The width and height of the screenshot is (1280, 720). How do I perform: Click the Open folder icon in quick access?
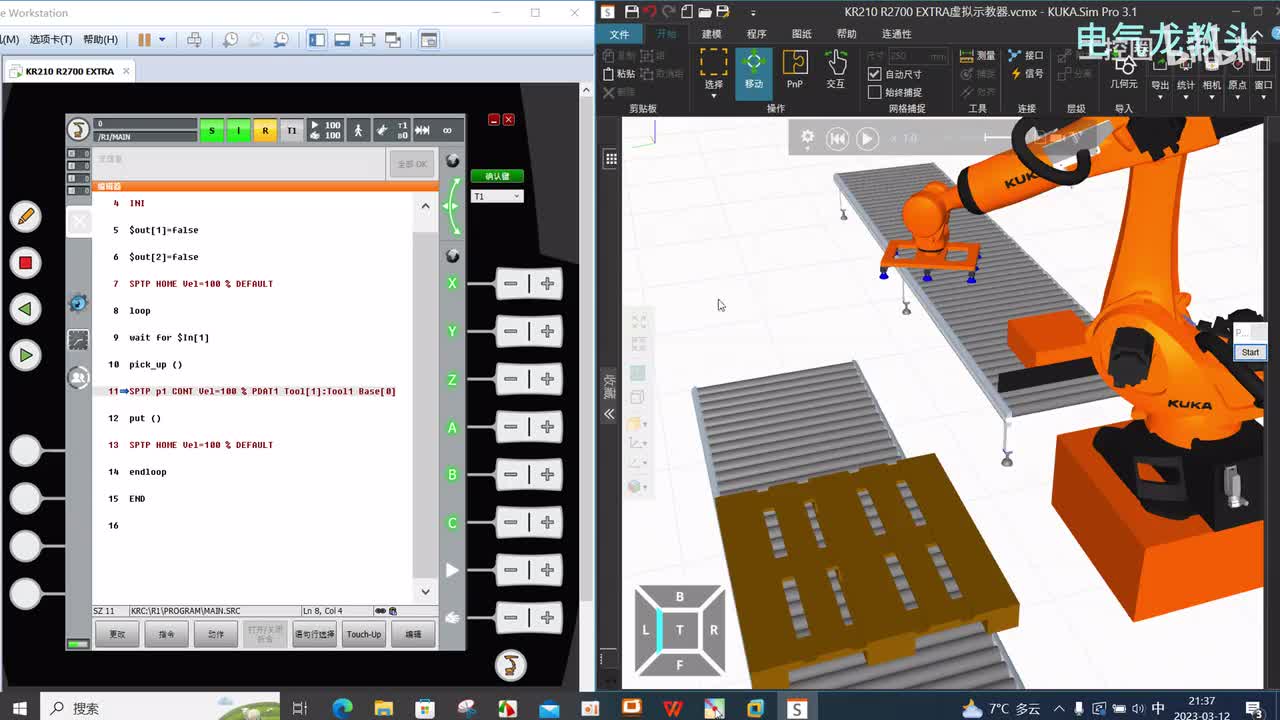(705, 12)
